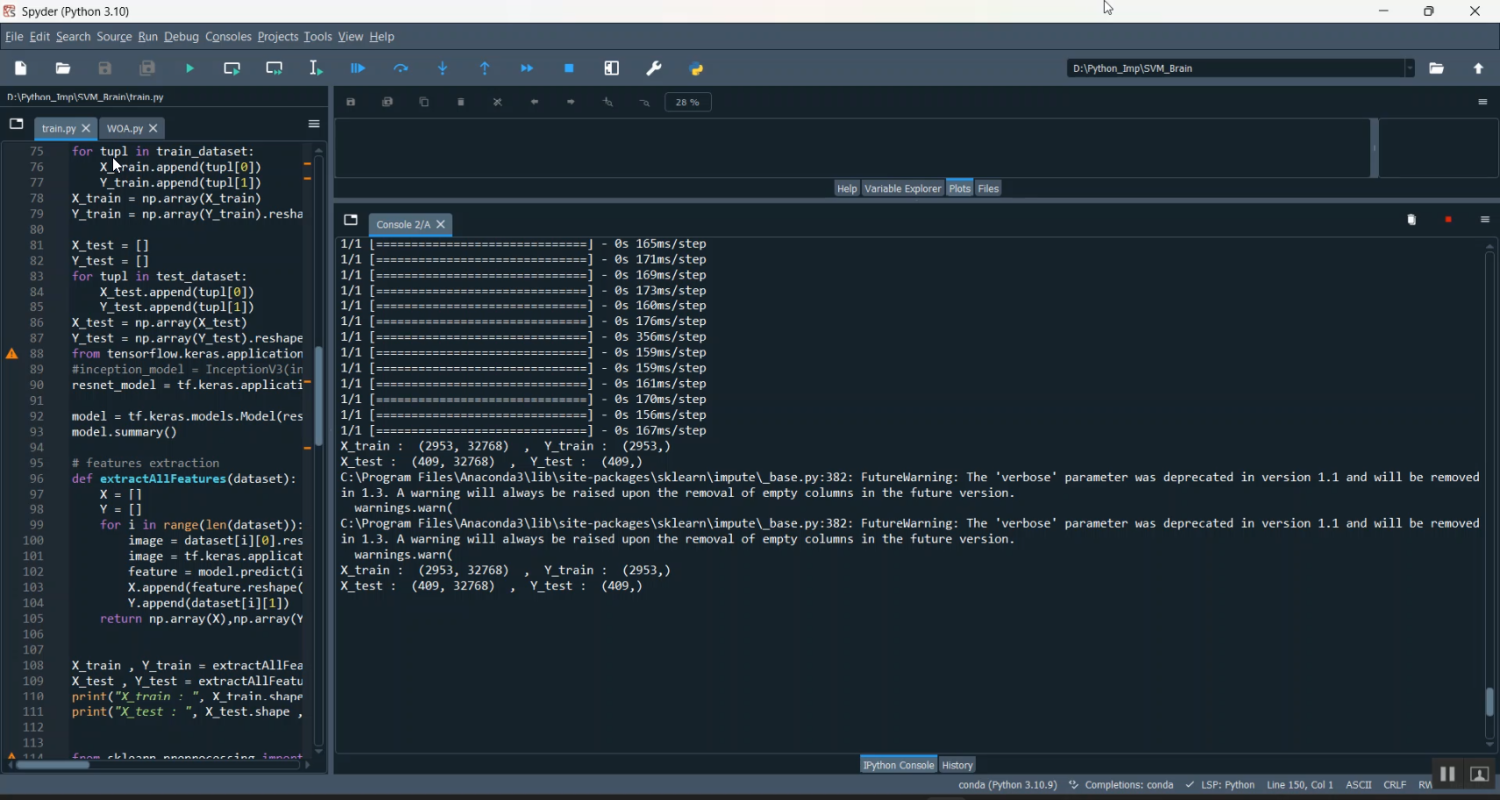This screenshot has height=800, width=1500.
Task: Click the console vertical scrollbar thumb
Action: [1489, 701]
